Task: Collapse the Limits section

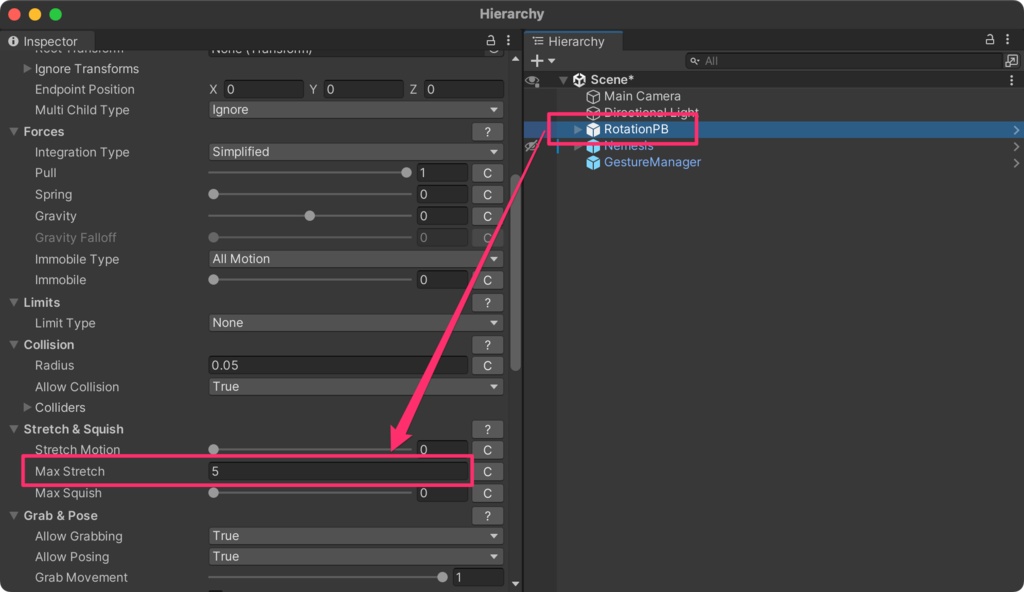Action: 14,303
